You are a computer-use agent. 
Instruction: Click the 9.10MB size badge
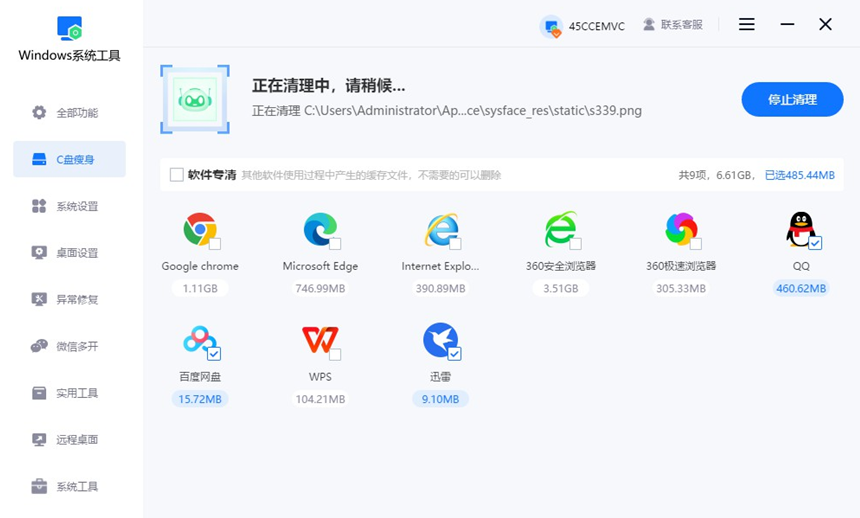pos(440,399)
